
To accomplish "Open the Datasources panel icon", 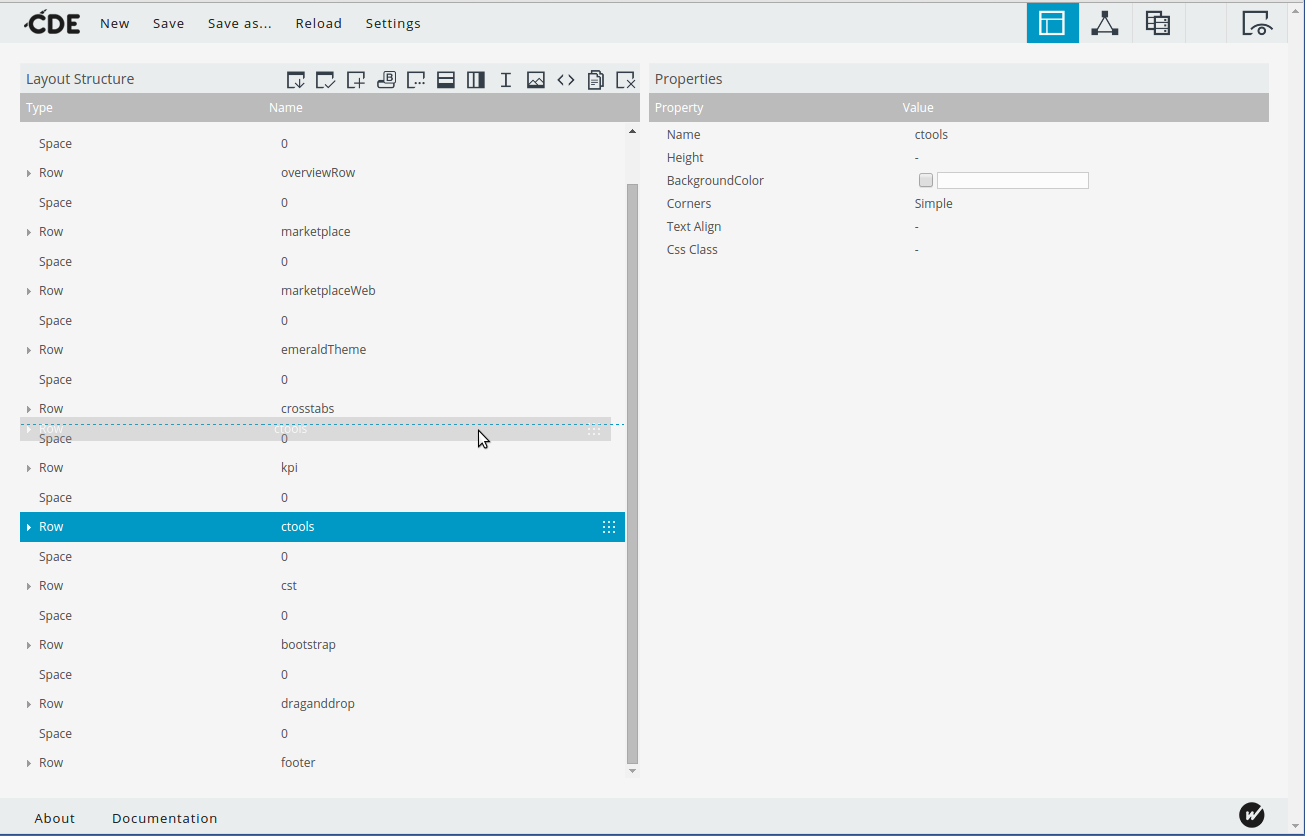I will pyautogui.click(x=1157, y=22).
